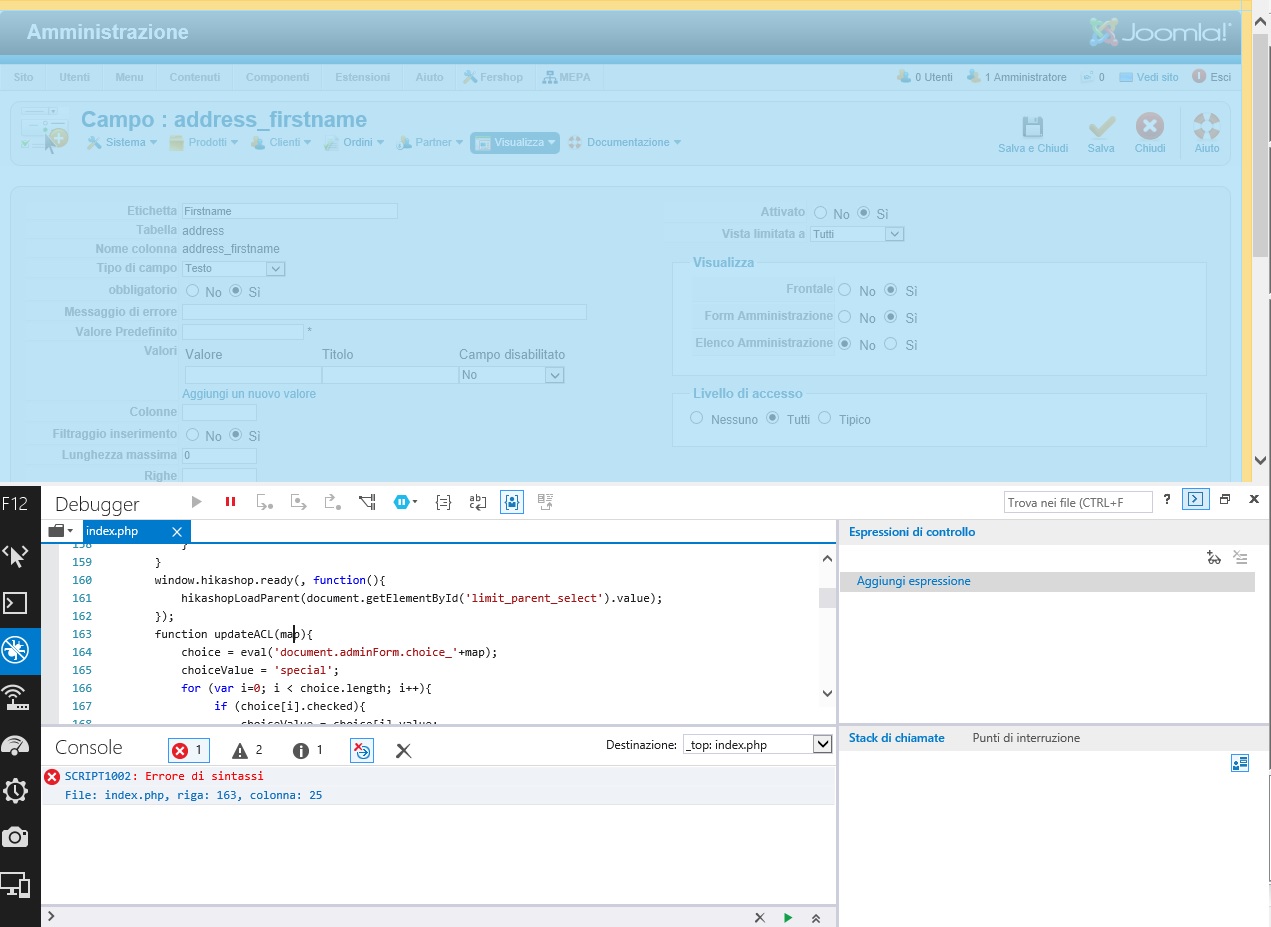Click the red Break/pause button in the debugger
This screenshot has width=1271, height=927.
click(x=230, y=502)
